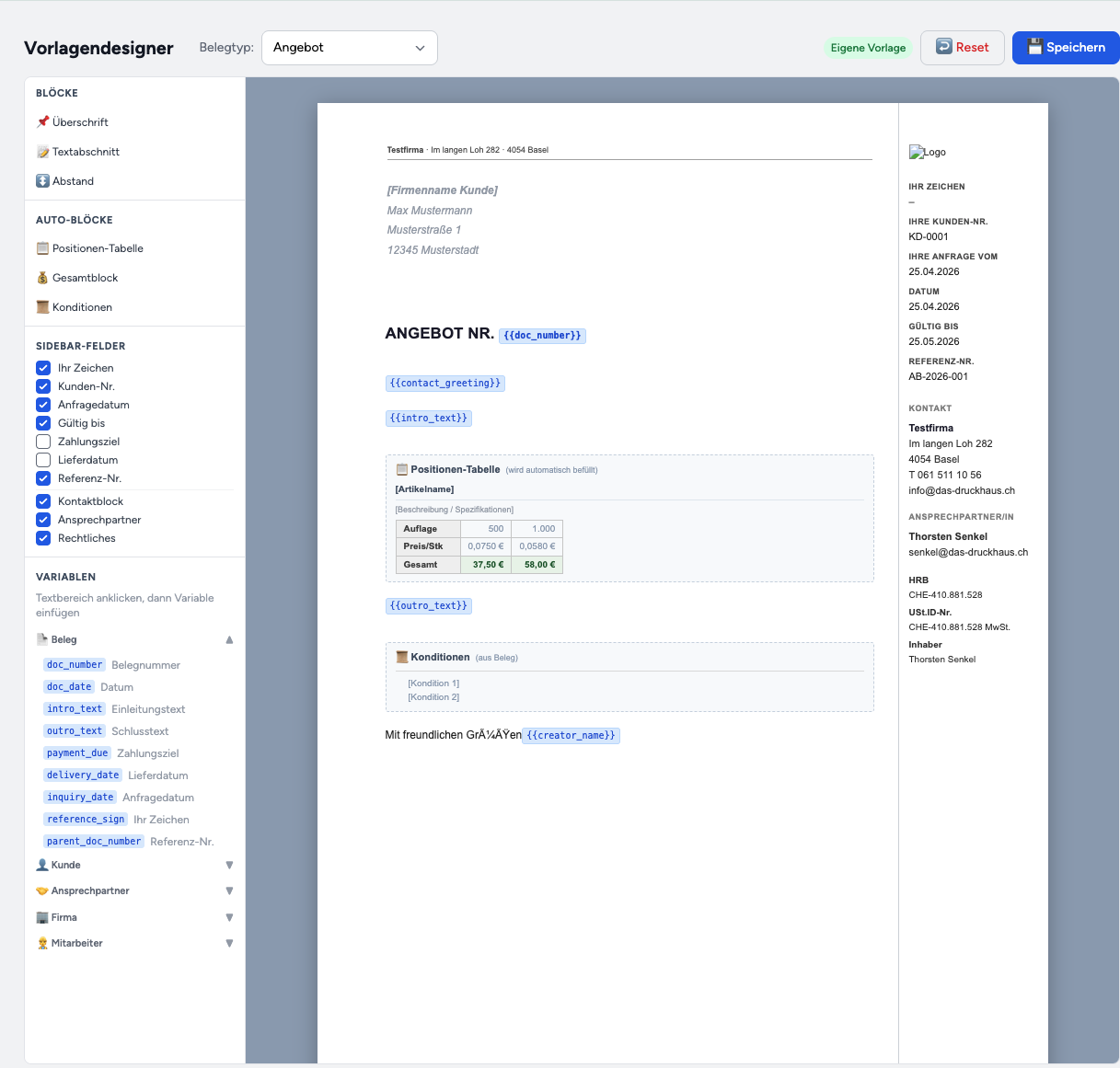The image size is (1120, 1068).
Task: Select the Überschrift block with the pin icon
Action: tap(42, 121)
